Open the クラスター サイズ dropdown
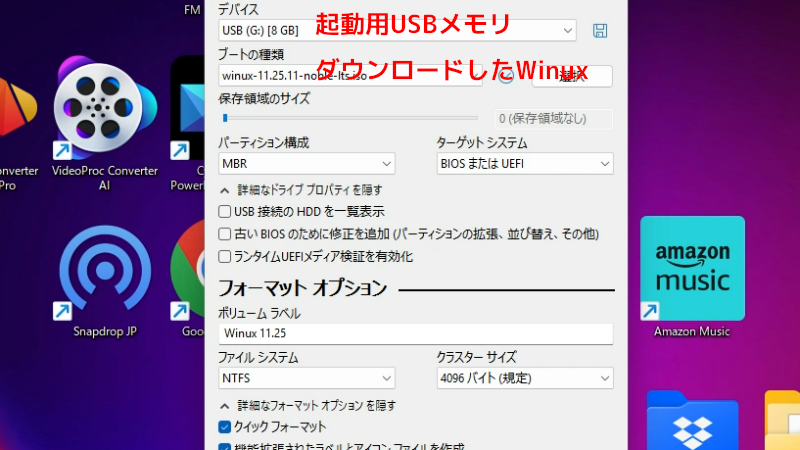Image resolution: width=800 pixels, height=450 pixels. coord(525,378)
